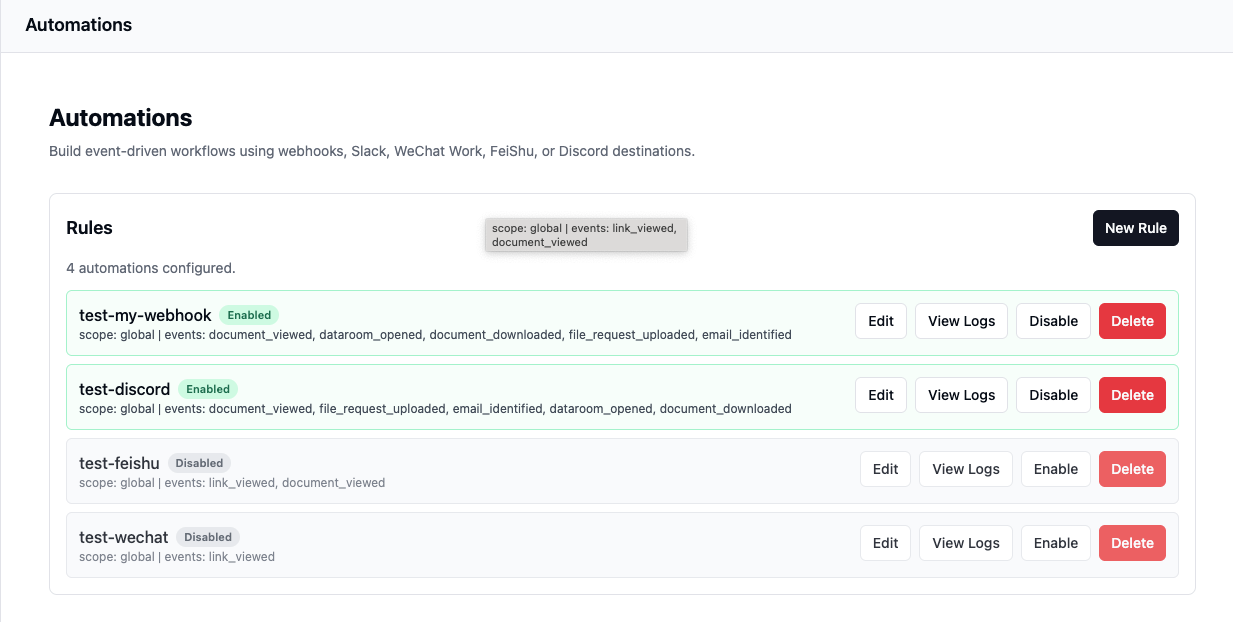Disable the test-my-webhook automation
1233x622 pixels.
point(1053,321)
